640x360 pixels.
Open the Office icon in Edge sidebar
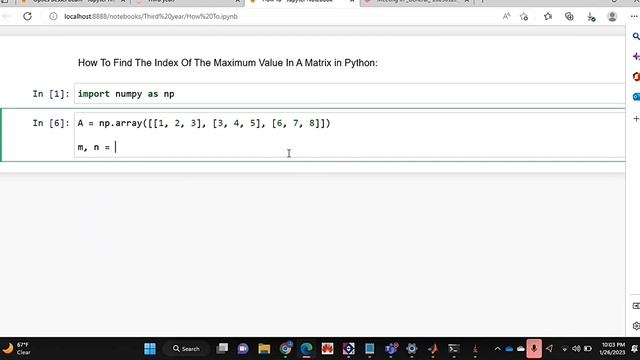click(636, 76)
